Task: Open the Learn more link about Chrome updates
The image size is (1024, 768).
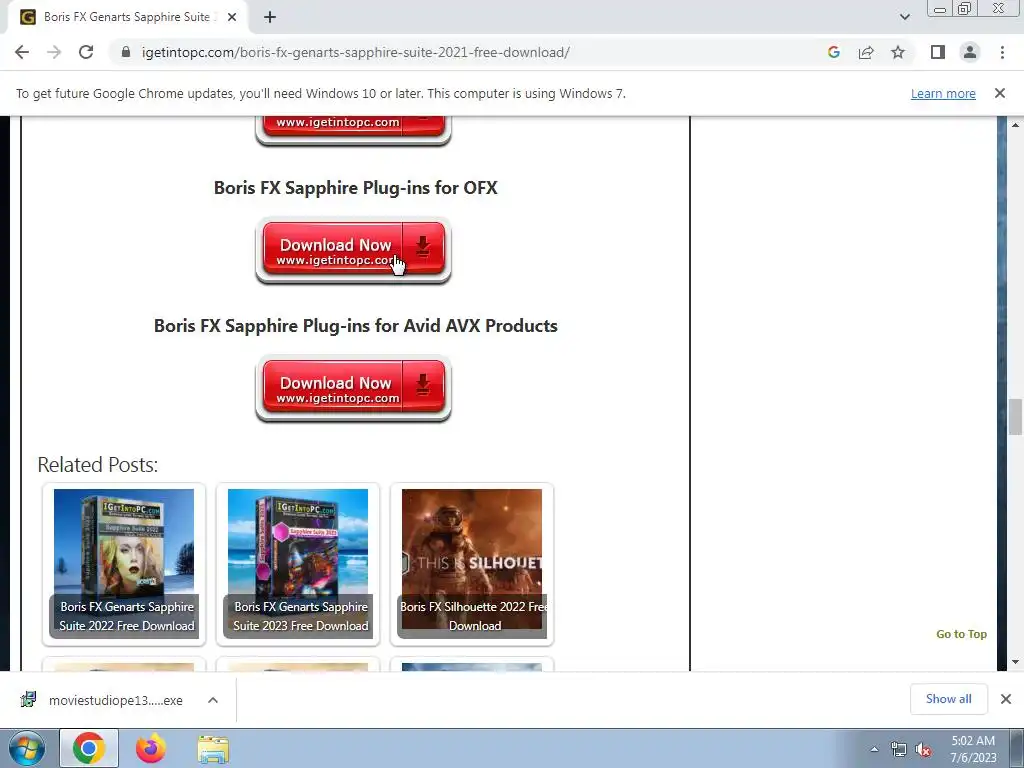Action: 943,93
